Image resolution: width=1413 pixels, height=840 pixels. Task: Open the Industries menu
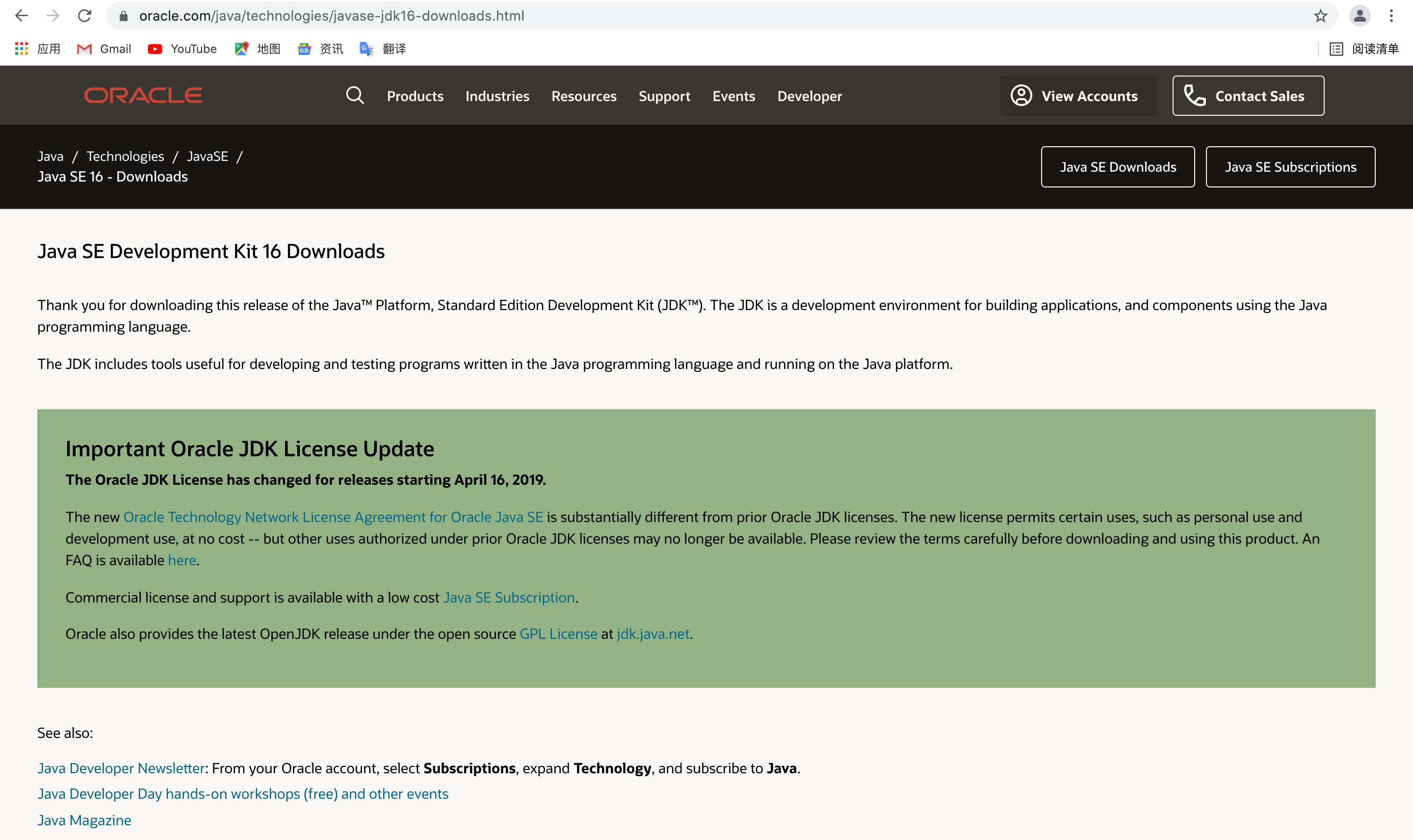(497, 96)
